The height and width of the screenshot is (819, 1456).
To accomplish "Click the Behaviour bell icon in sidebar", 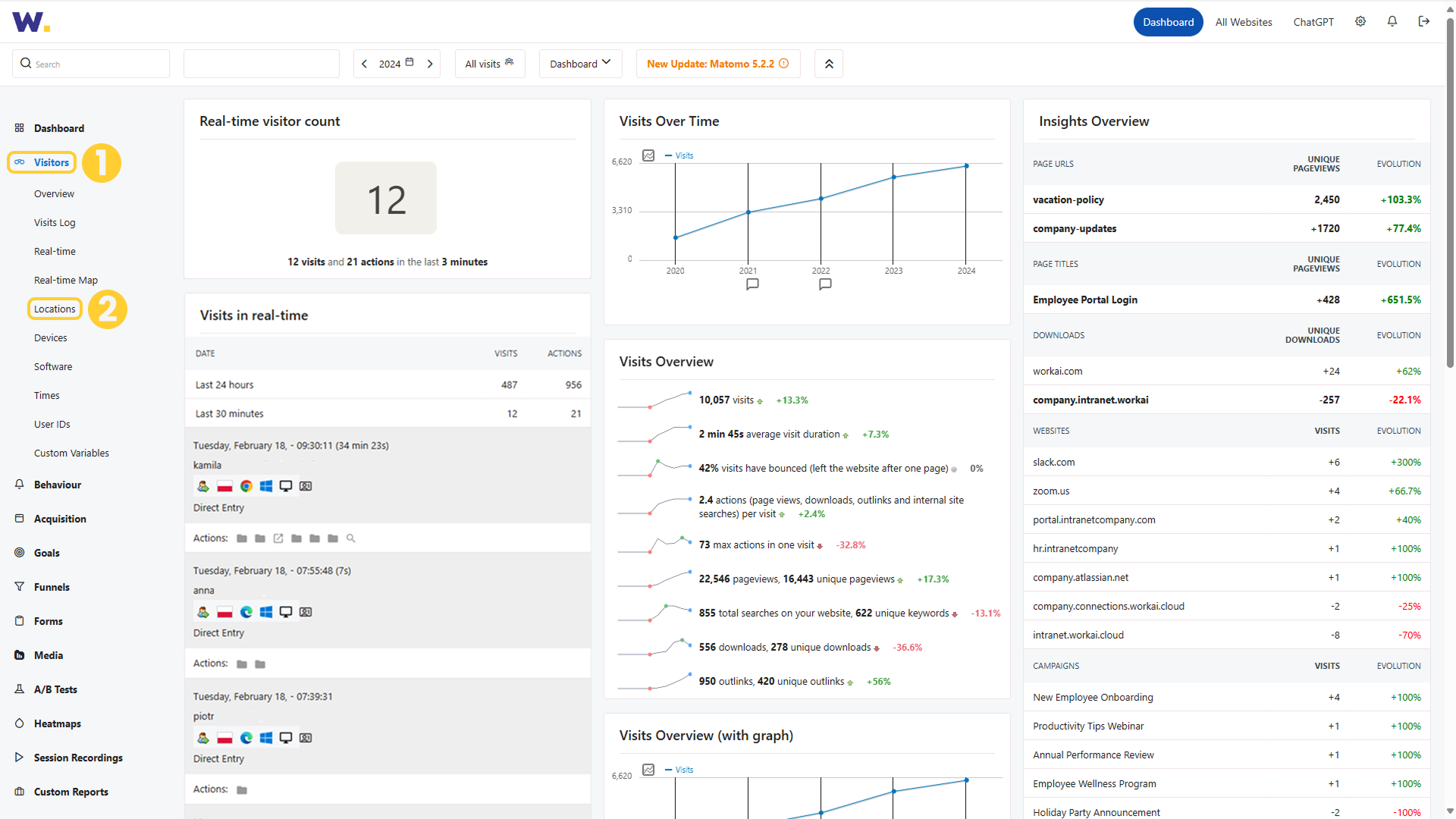I will pyautogui.click(x=20, y=485).
